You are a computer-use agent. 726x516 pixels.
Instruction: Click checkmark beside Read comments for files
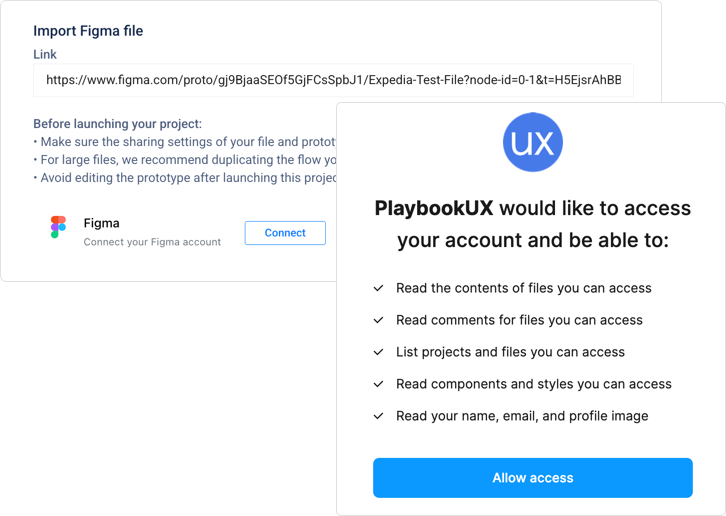point(379,320)
